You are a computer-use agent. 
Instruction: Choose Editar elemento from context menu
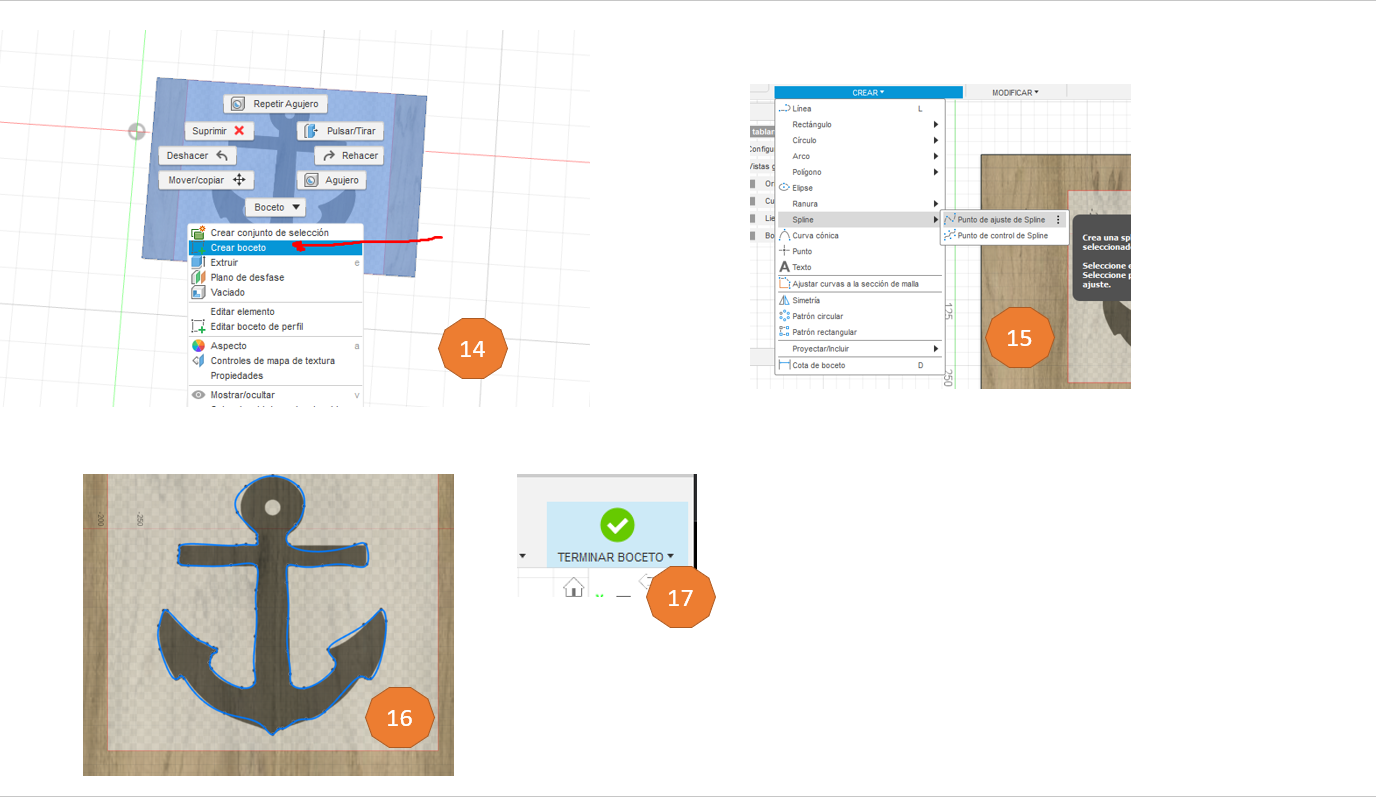pyautogui.click(x=275, y=312)
